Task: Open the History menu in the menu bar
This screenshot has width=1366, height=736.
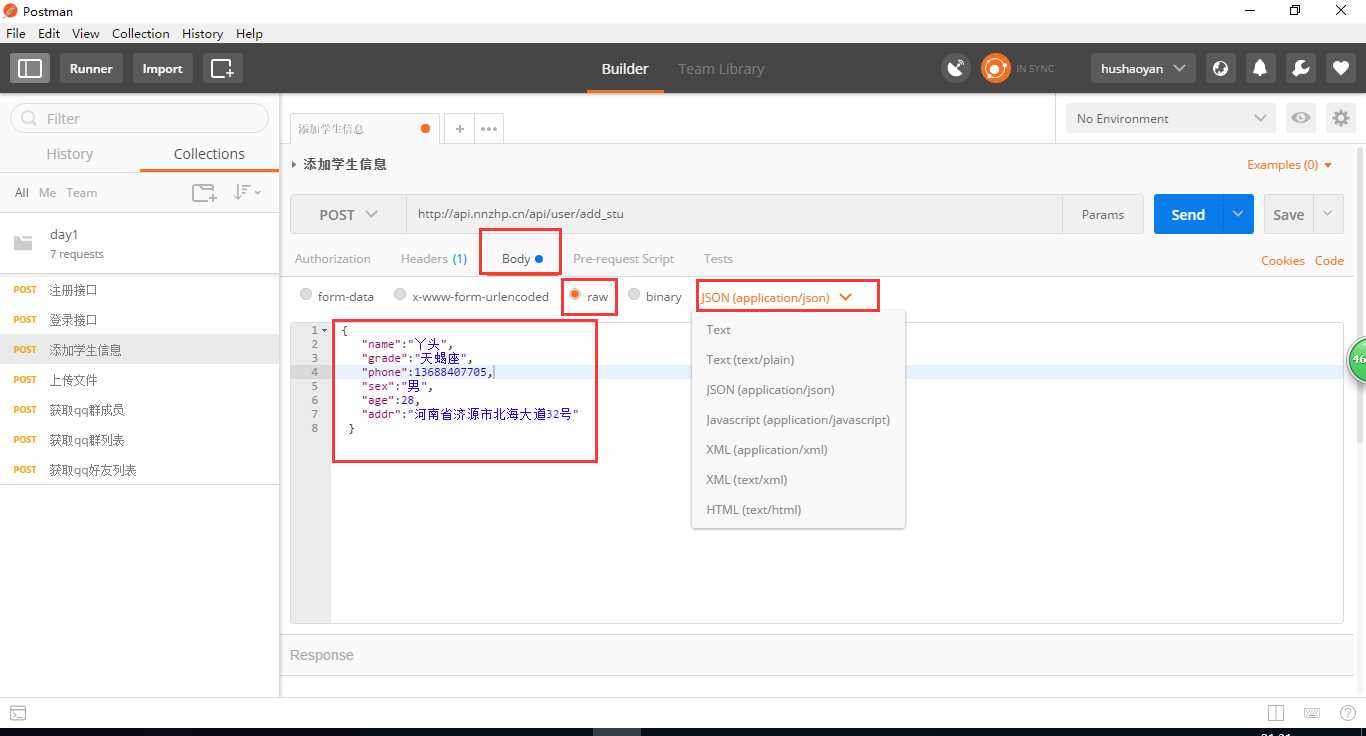Action: (x=202, y=33)
